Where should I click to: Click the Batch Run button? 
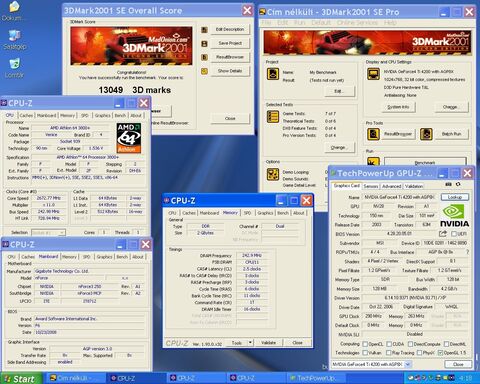[x=451, y=134]
